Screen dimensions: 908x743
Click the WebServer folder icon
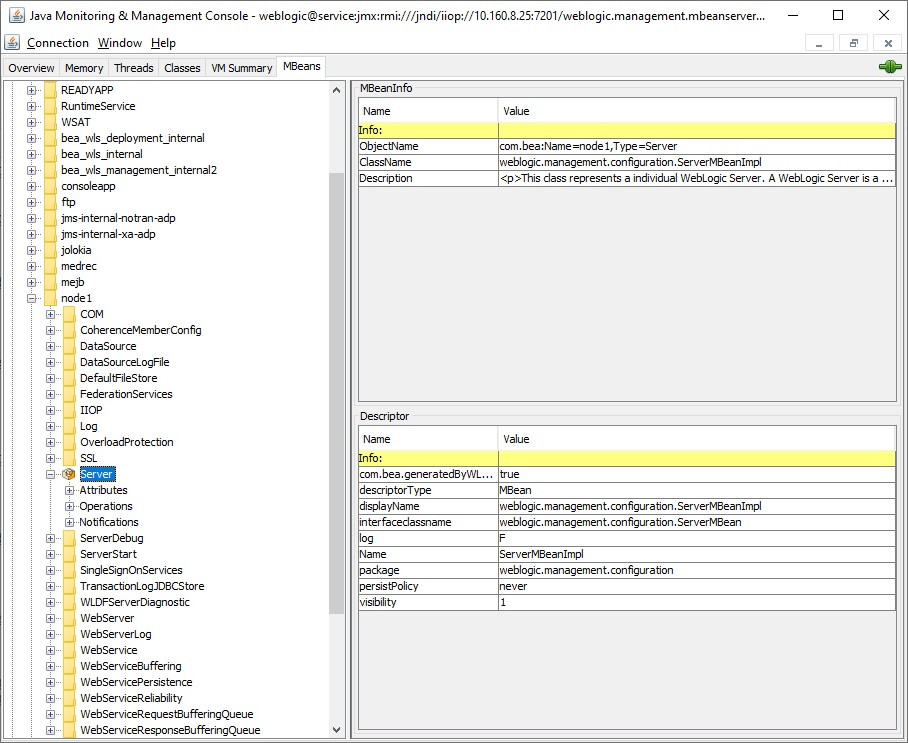pos(69,618)
